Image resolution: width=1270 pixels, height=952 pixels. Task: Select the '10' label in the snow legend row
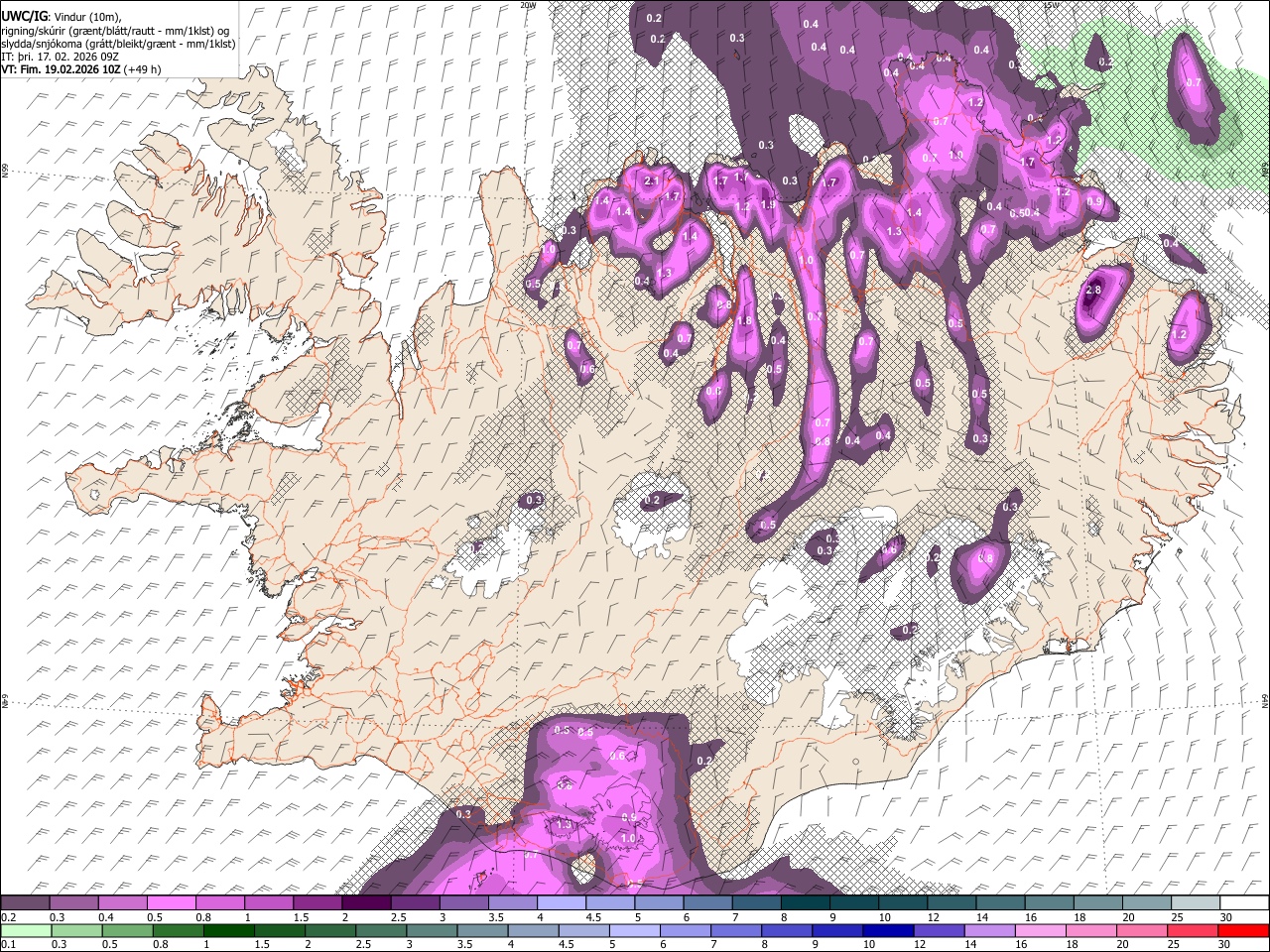tap(883, 916)
